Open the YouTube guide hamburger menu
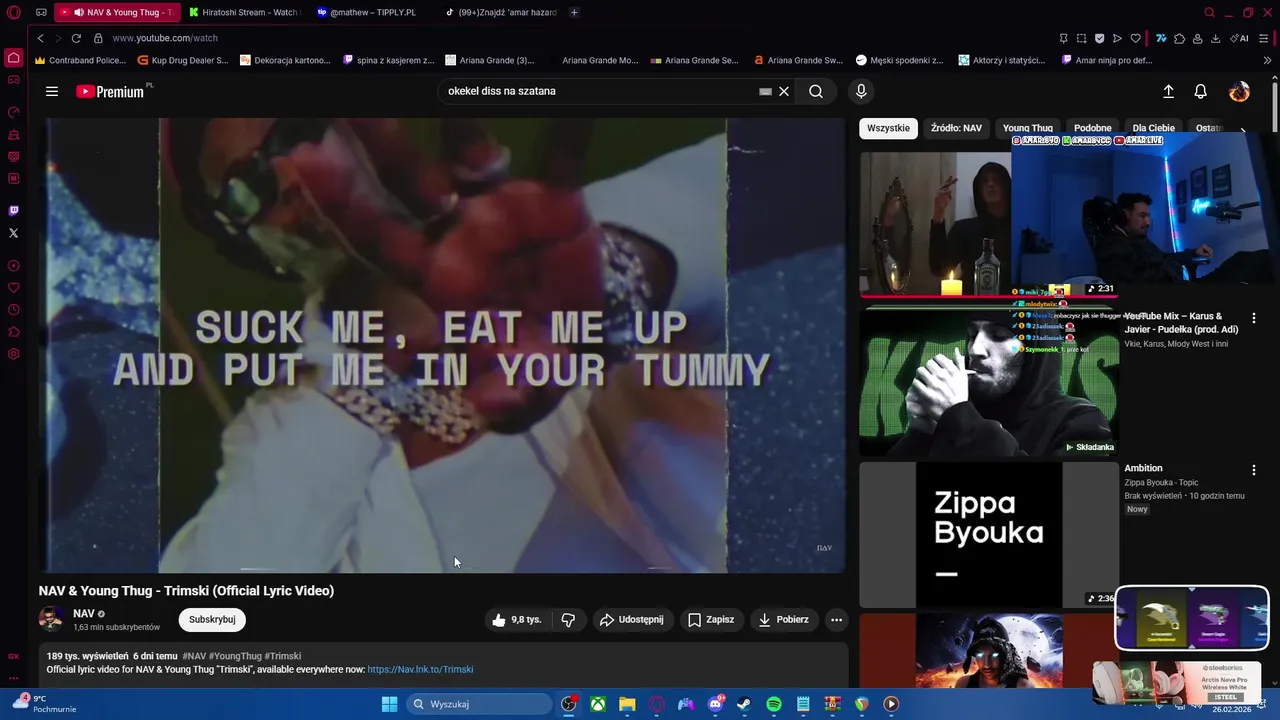The image size is (1280, 720). (52, 91)
